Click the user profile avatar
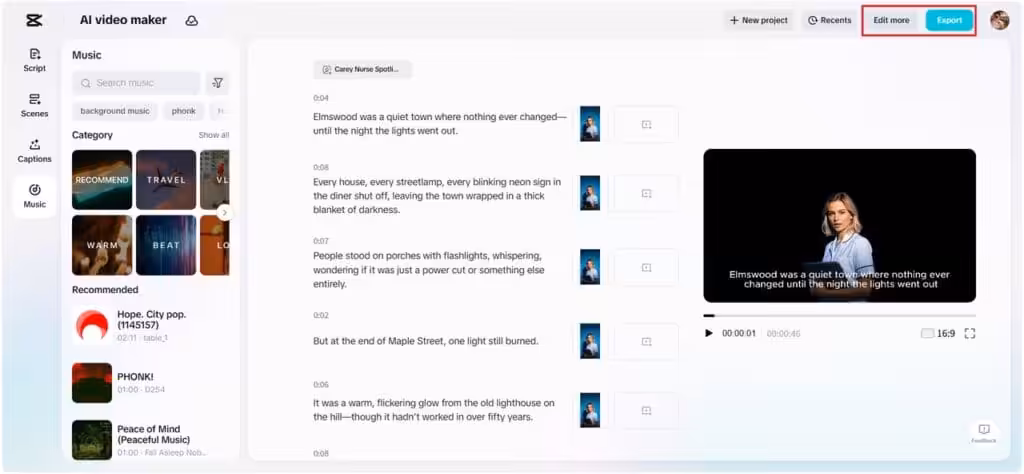This screenshot has height=474, width=1024. pyautogui.click(x=999, y=20)
